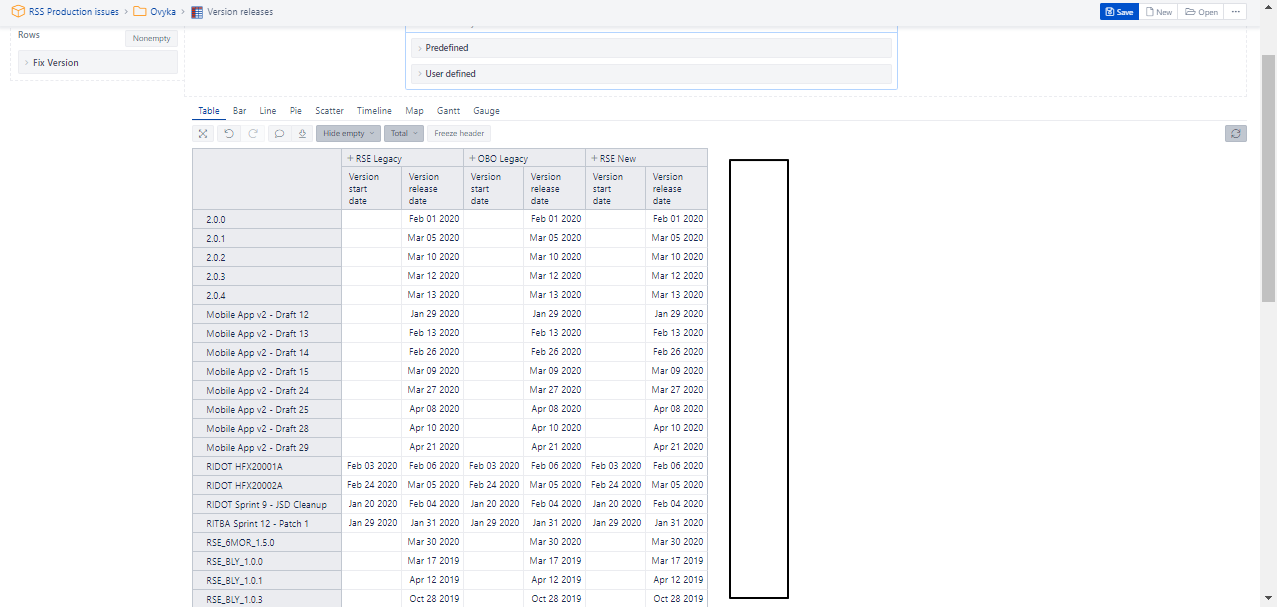The image size is (1277, 607).
Task: Click the RSS Production issues cube icon
Action: pos(18,12)
